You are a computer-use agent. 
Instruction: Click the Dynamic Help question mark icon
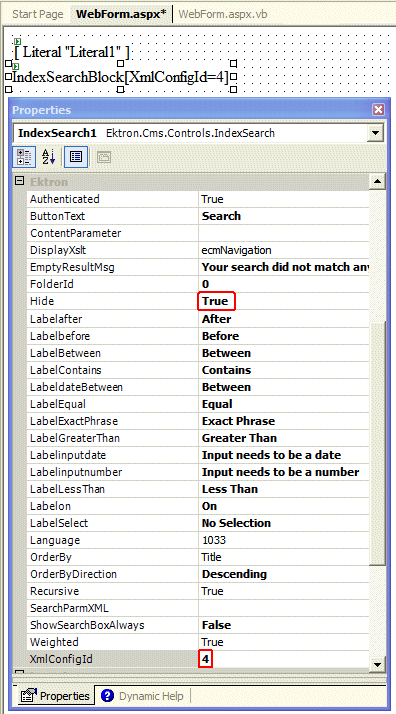[107, 696]
